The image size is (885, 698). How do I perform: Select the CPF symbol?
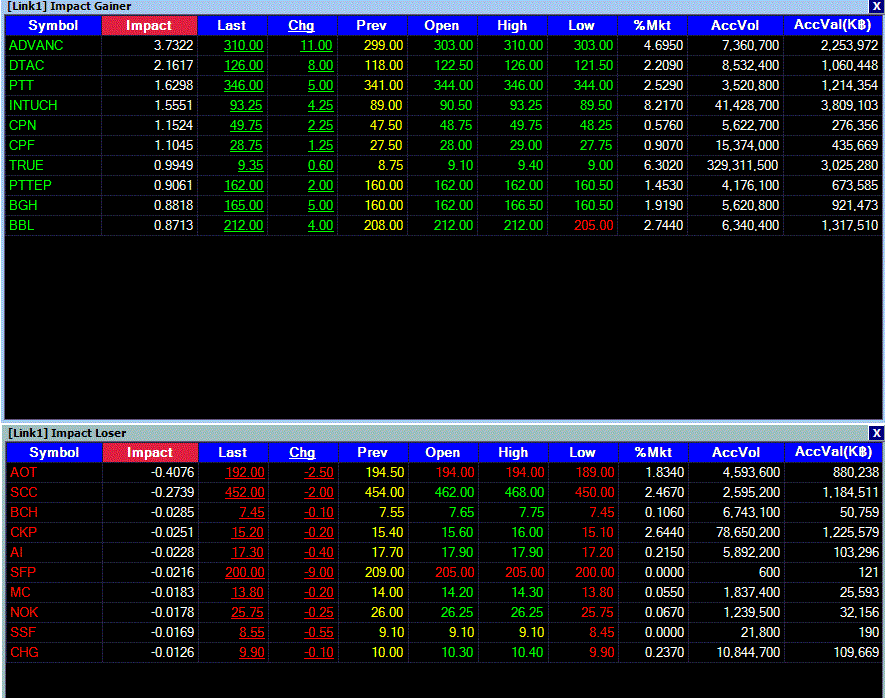point(22,146)
